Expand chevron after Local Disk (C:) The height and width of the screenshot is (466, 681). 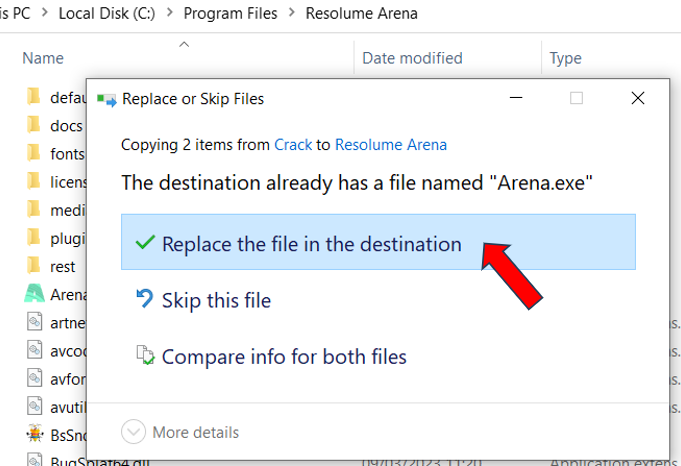[x=170, y=13]
